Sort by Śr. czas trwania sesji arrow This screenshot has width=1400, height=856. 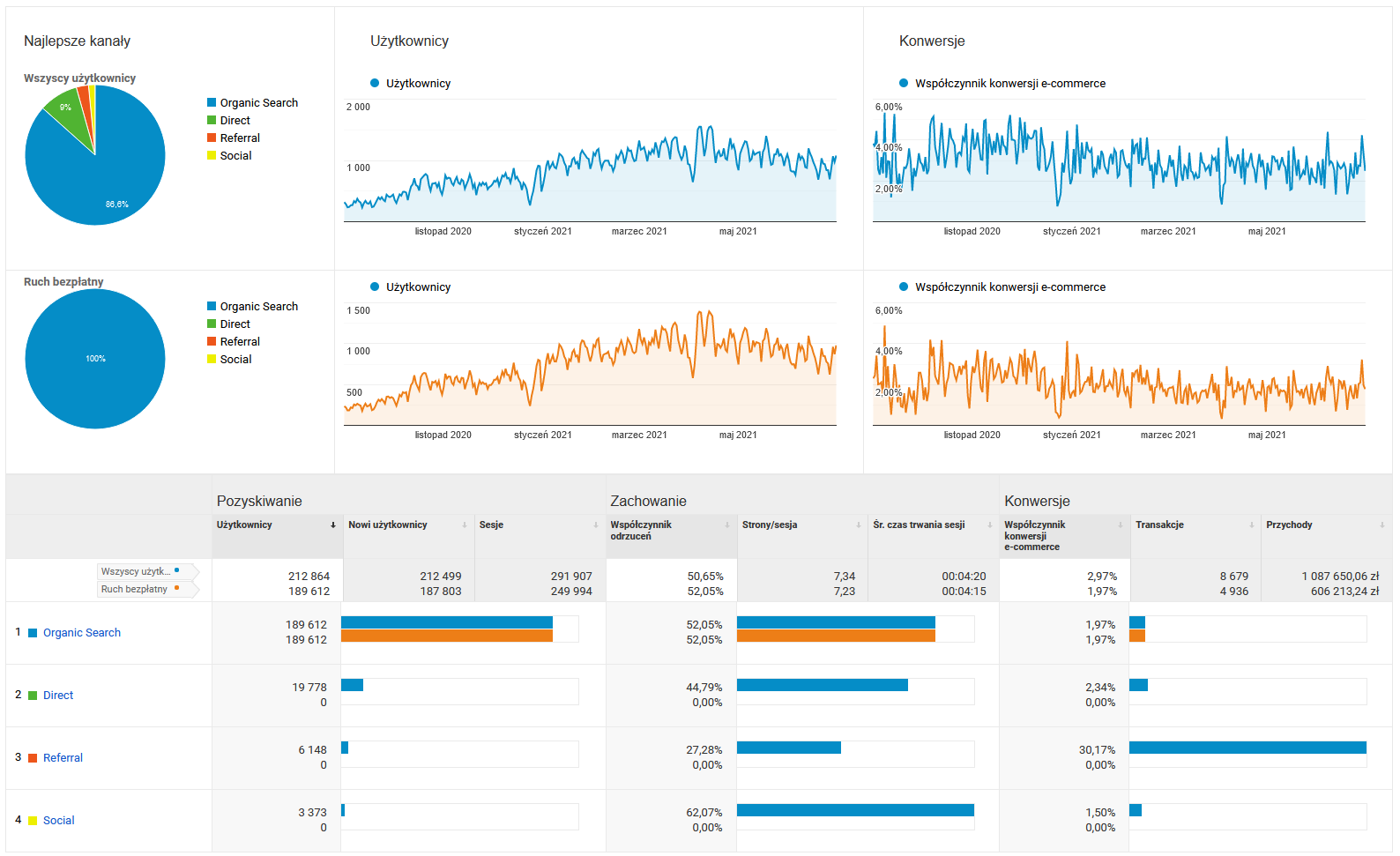click(990, 525)
